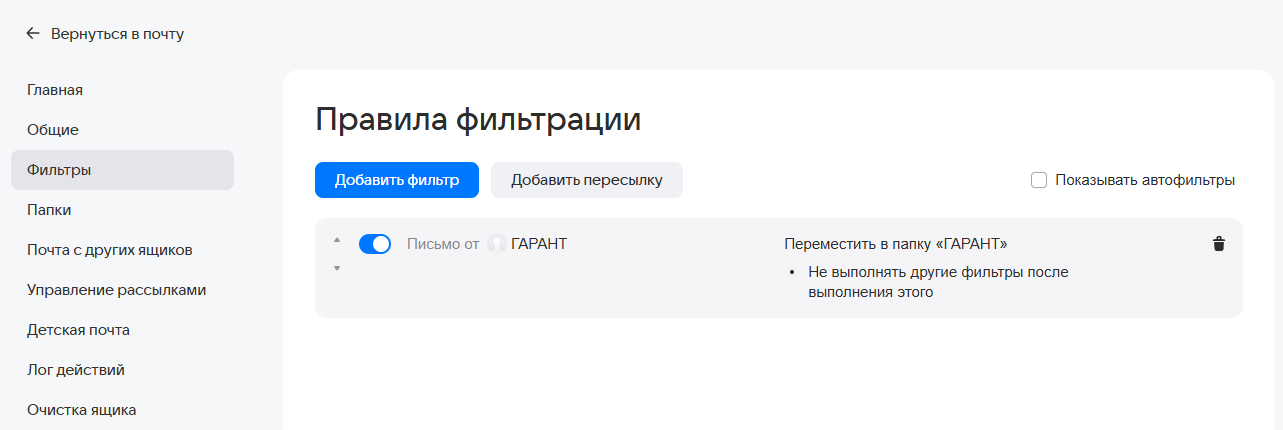Image resolution: width=1283 pixels, height=430 pixels.
Task: Open Почта с других ящиков section
Action: point(110,250)
